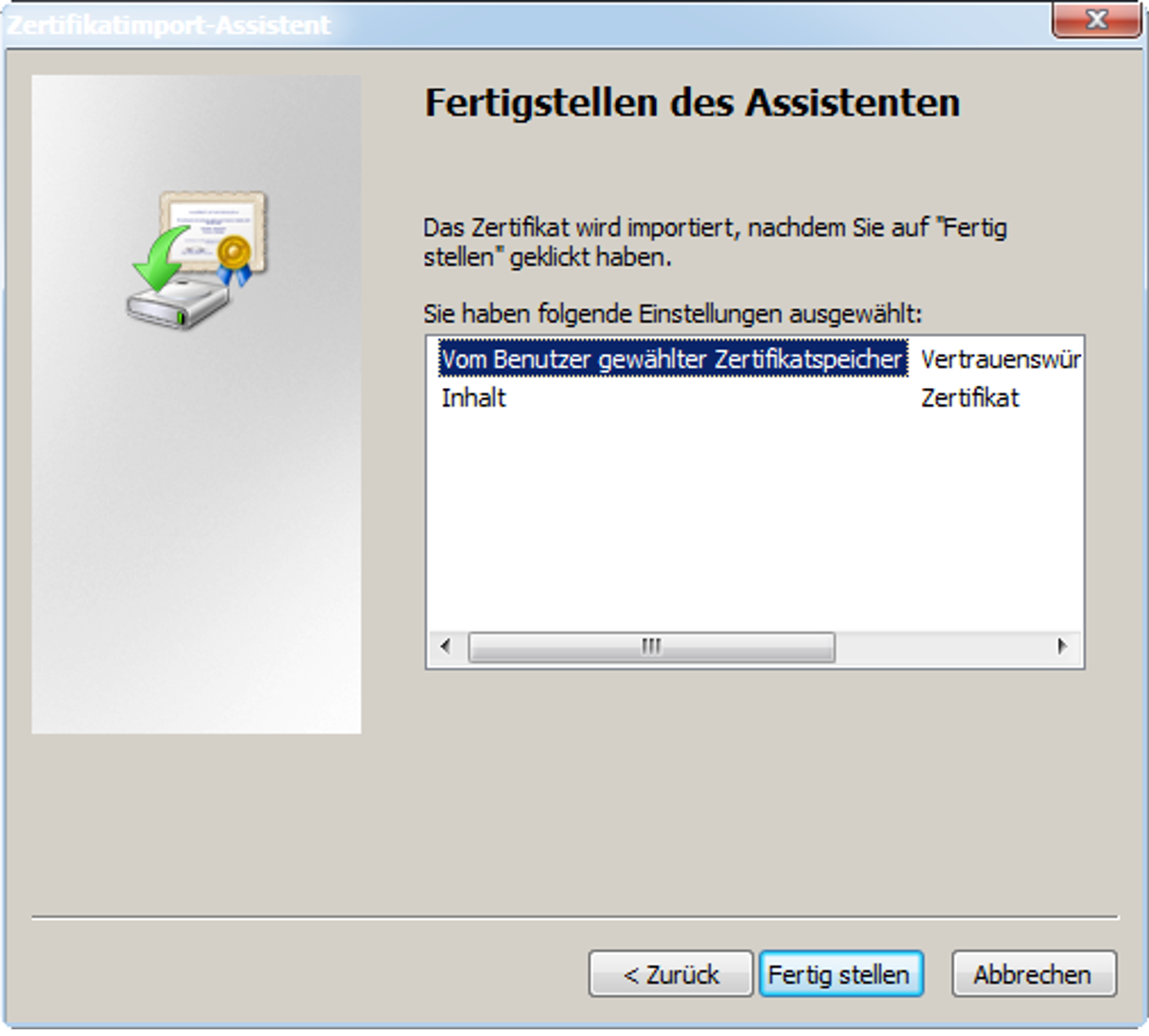Close the Zertifikatimport-Assistent window

click(1096, 19)
